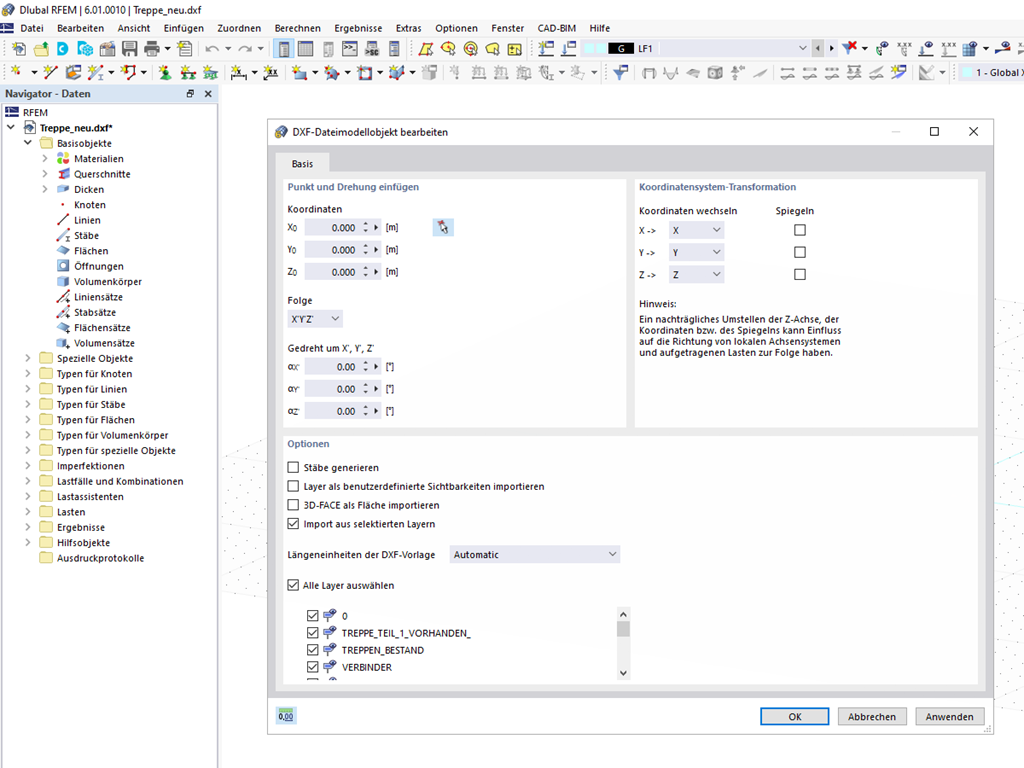Click the blue funnel filter icon
Viewport: 1024px width, 768px height.
(x=620, y=72)
